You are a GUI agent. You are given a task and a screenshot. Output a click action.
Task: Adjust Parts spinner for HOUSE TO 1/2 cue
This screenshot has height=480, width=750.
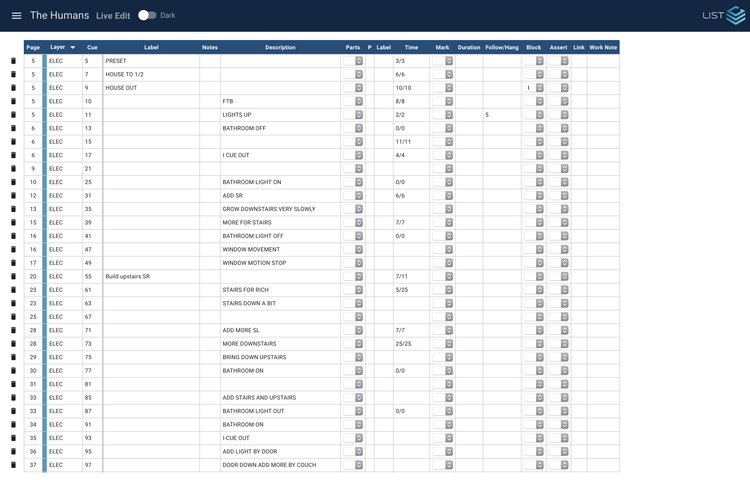(359, 74)
